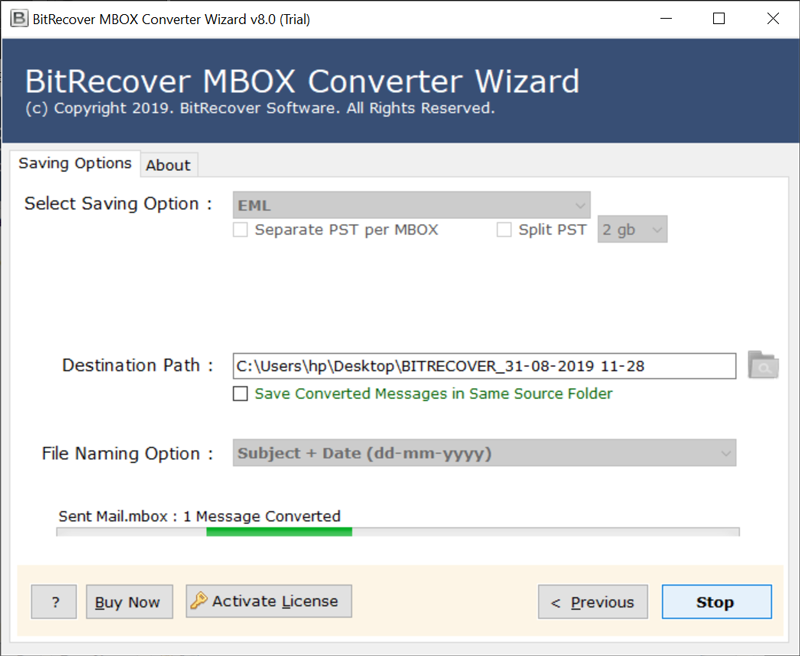800x656 pixels.
Task: Open the File Naming Option dropdown
Action: tap(484, 452)
